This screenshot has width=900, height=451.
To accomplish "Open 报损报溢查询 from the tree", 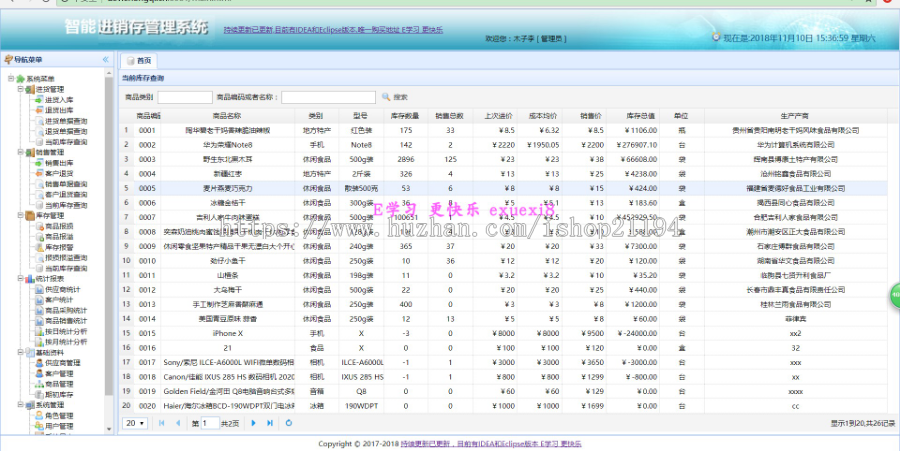I will pos(66,258).
